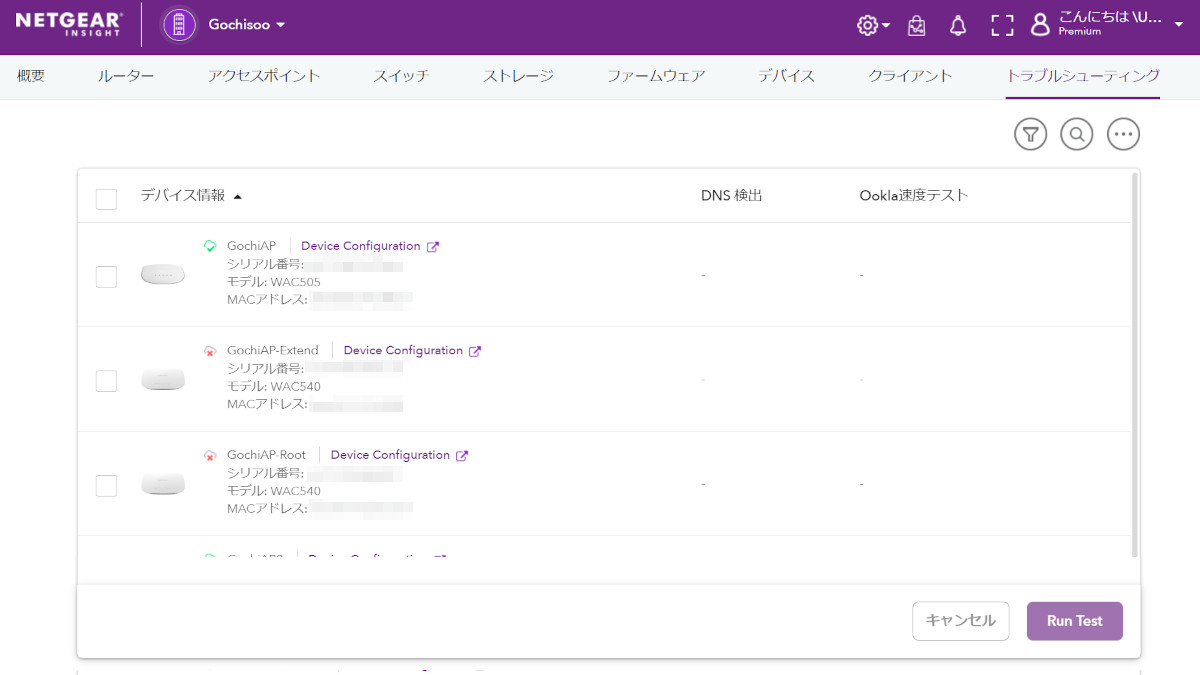The height and width of the screenshot is (675, 1200).
Task: Click the user profile avatar icon
Action: click(x=1041, y=25)
